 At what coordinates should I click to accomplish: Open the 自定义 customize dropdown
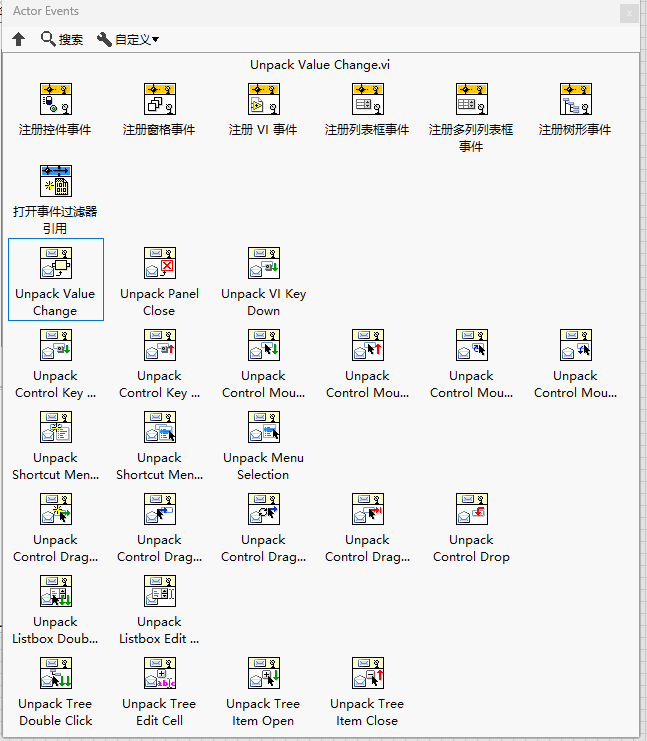[128, 39]
